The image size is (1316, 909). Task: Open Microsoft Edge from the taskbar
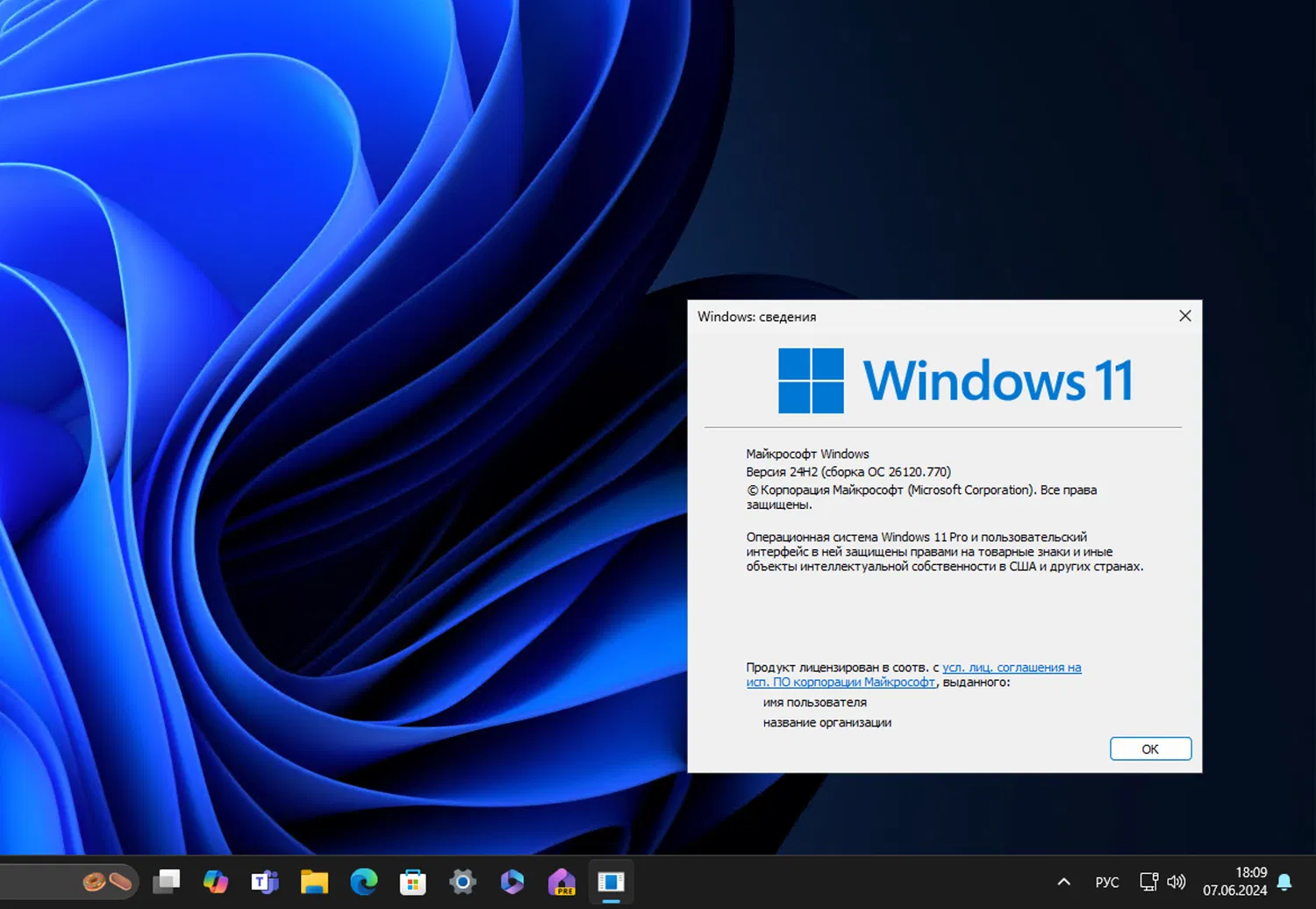(363, 882)
